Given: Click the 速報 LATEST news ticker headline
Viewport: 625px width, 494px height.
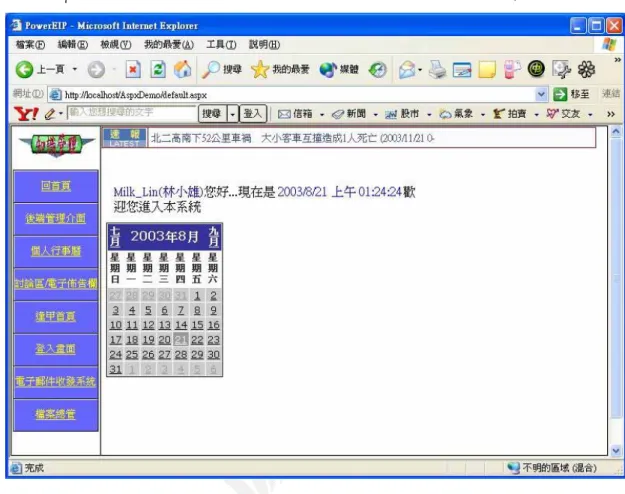Looking at the screenshot, I should [292, 138].
